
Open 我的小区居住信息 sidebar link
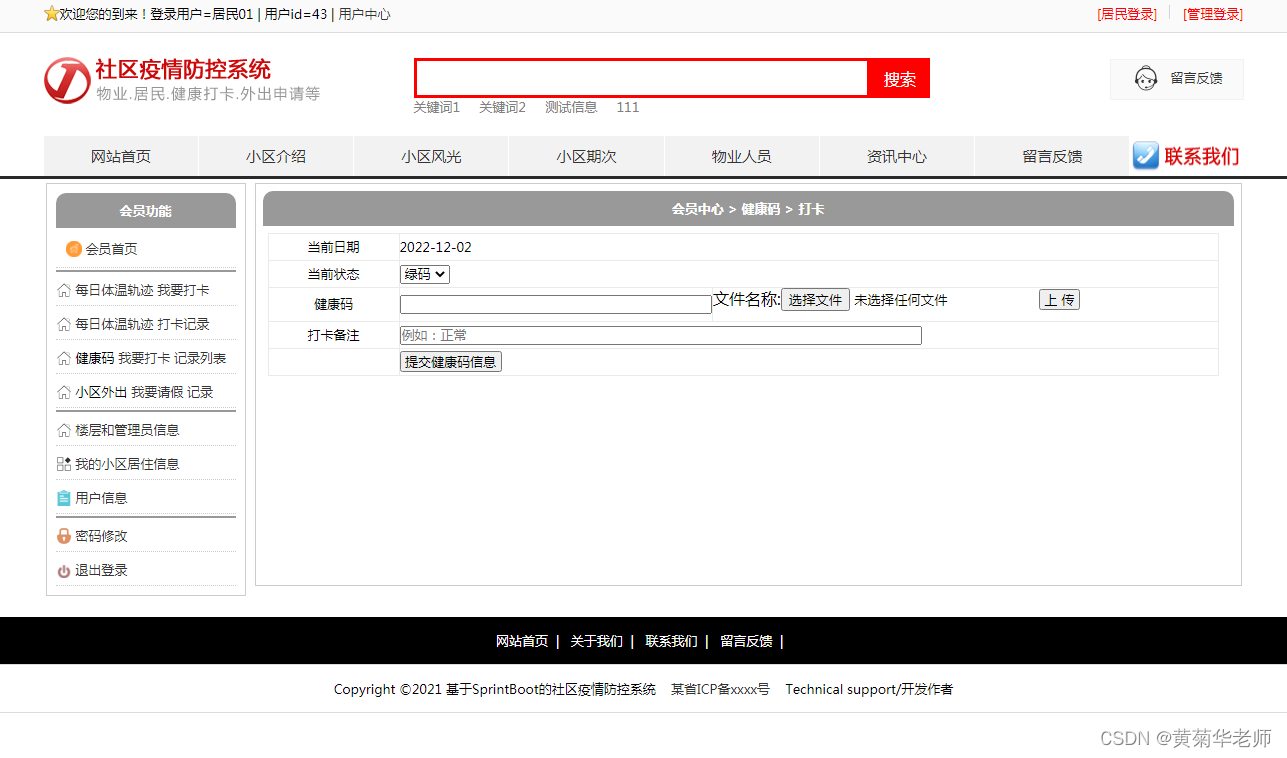[x=127, y=465]
